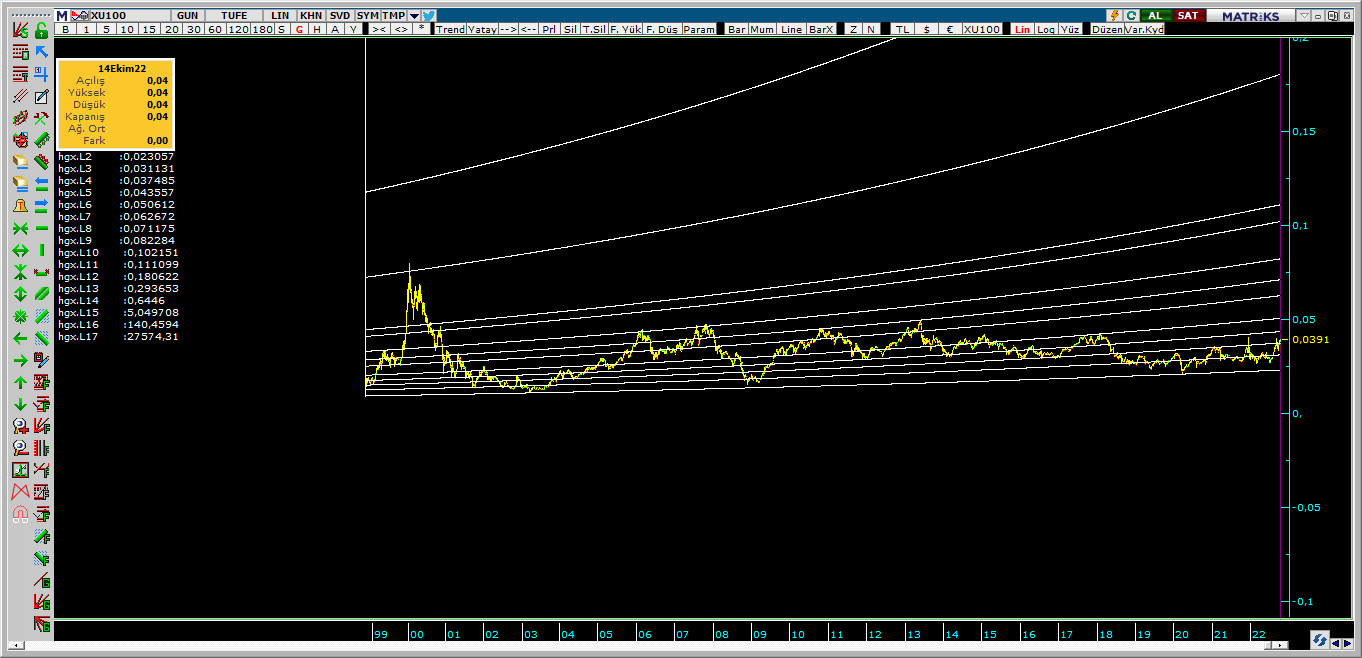Click the green down arrow icon

(x=20, y=404)
